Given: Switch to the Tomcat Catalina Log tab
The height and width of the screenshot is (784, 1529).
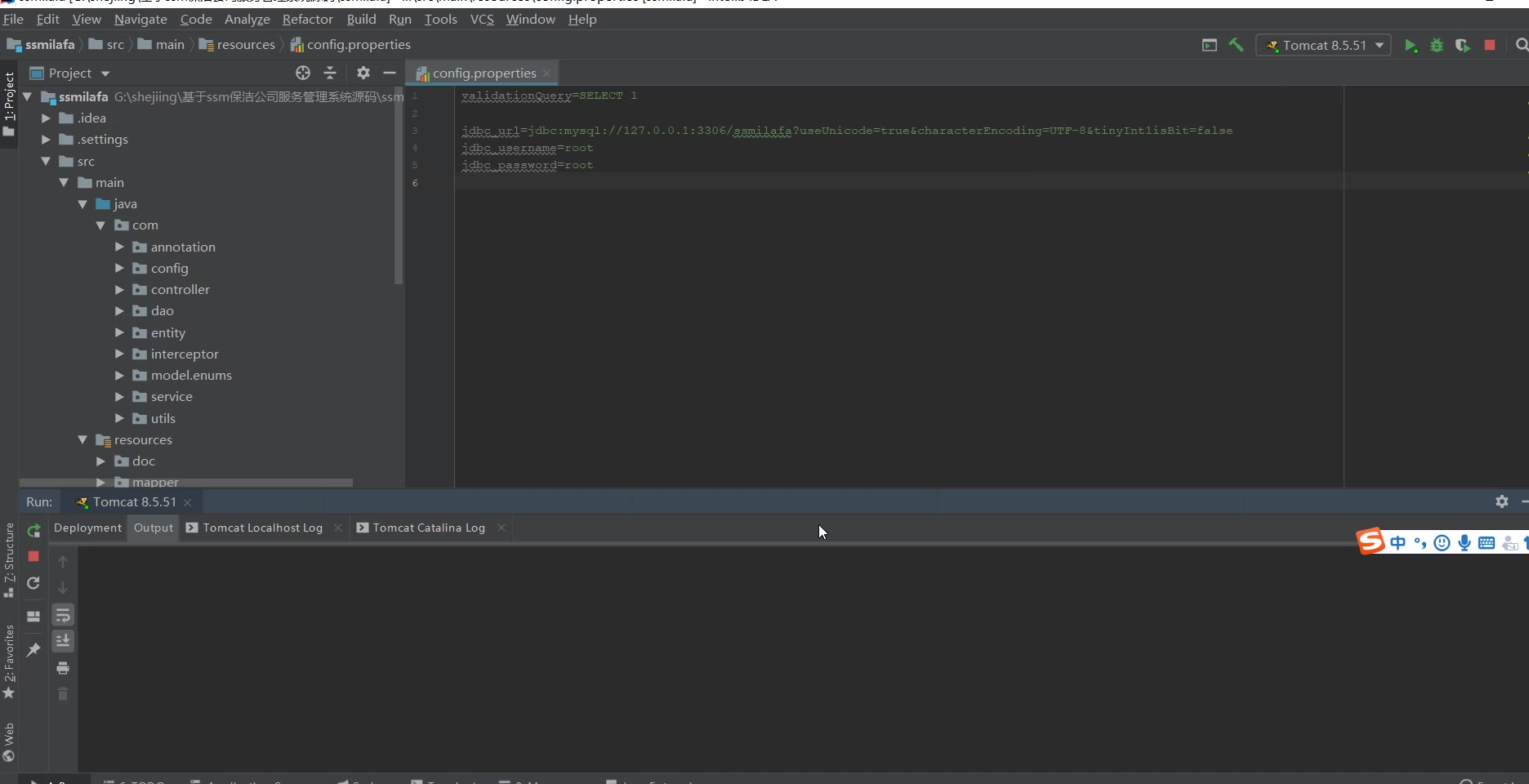Looking at the screenshot, I should click(x=428, y=528).
